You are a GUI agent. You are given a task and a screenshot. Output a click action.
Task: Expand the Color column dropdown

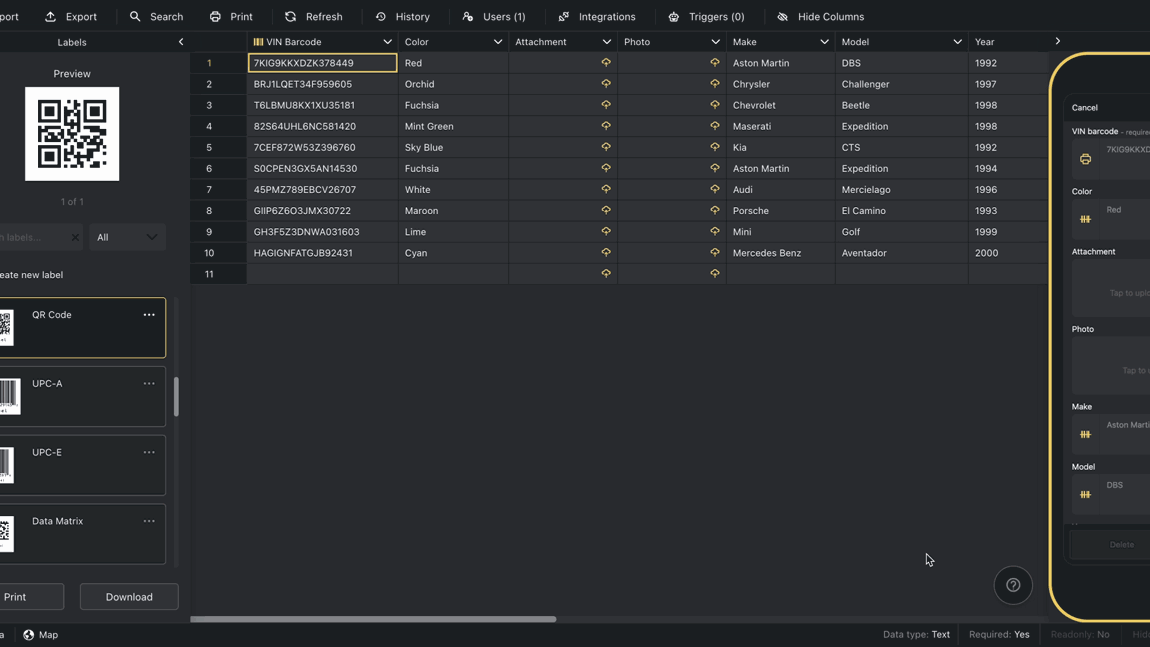497,42
